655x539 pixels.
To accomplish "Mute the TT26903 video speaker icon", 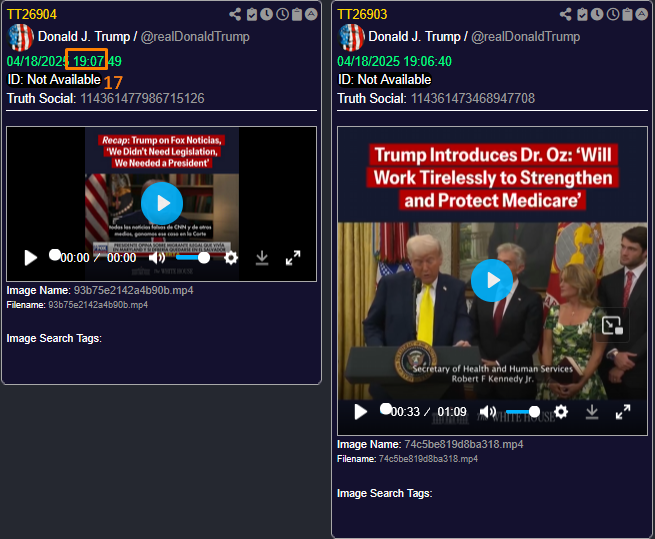I will pos(487,412).
